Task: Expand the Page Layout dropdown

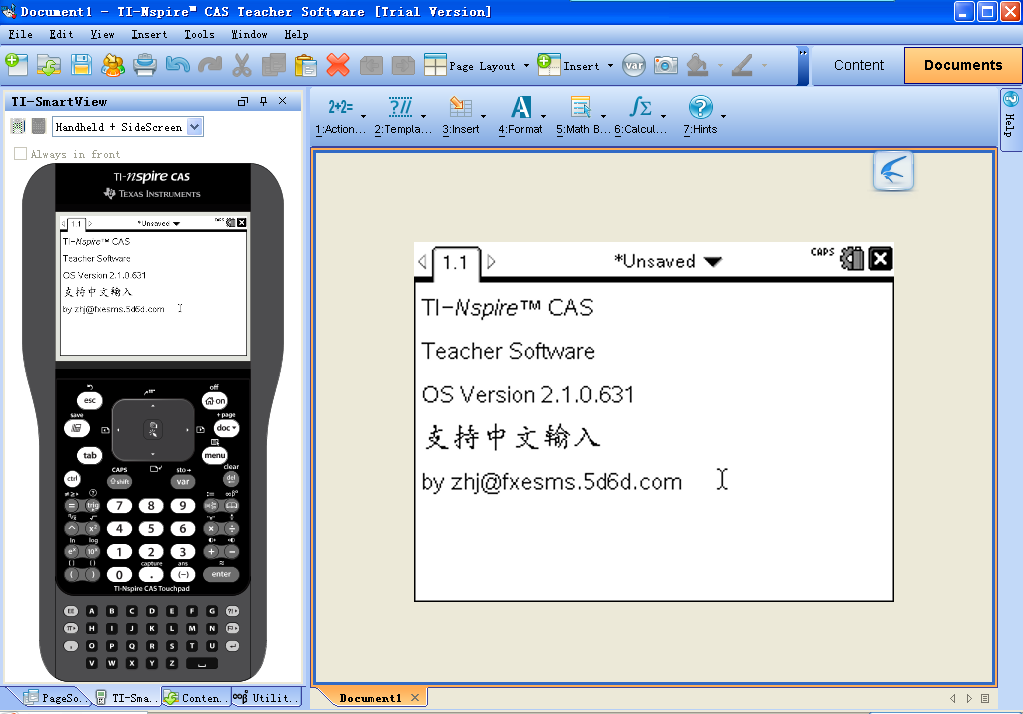Action: (x=527, y=66)
